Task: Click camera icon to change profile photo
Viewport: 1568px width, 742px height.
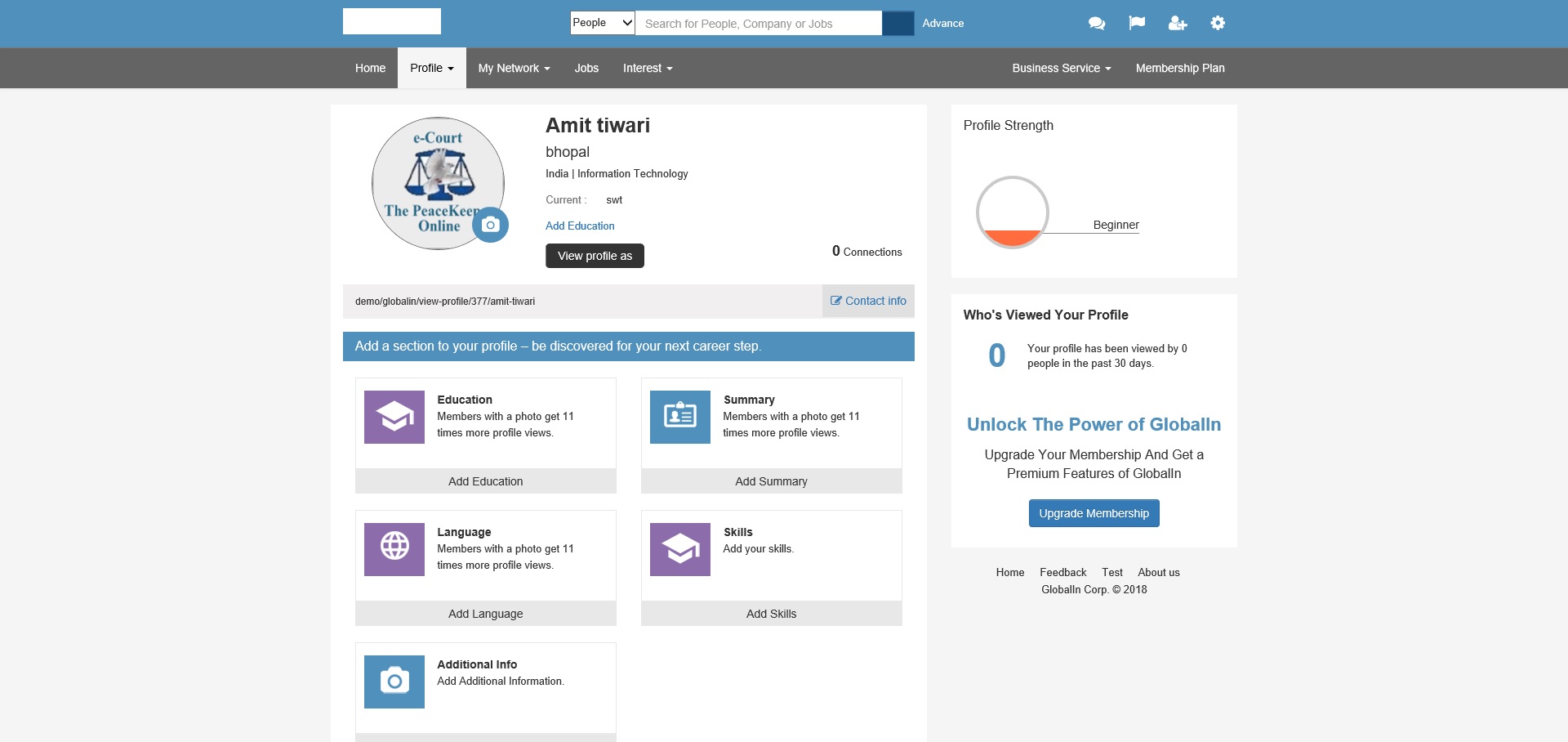Action: pos(490,225)
